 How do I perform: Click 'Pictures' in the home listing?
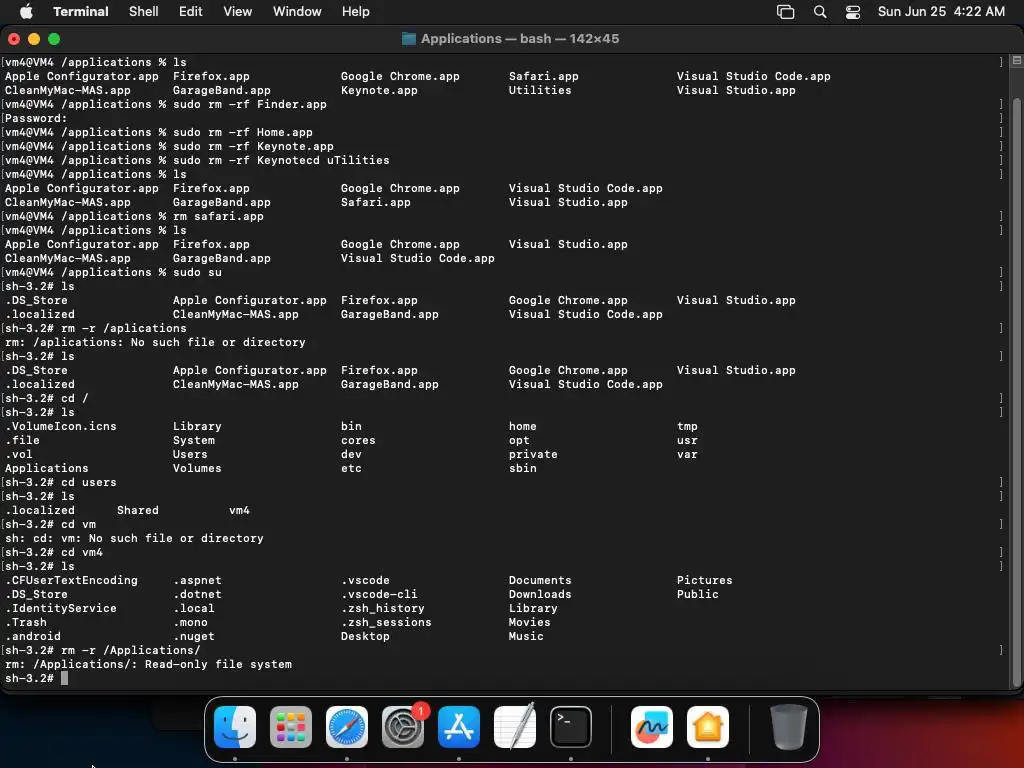(x=705, y=581)
